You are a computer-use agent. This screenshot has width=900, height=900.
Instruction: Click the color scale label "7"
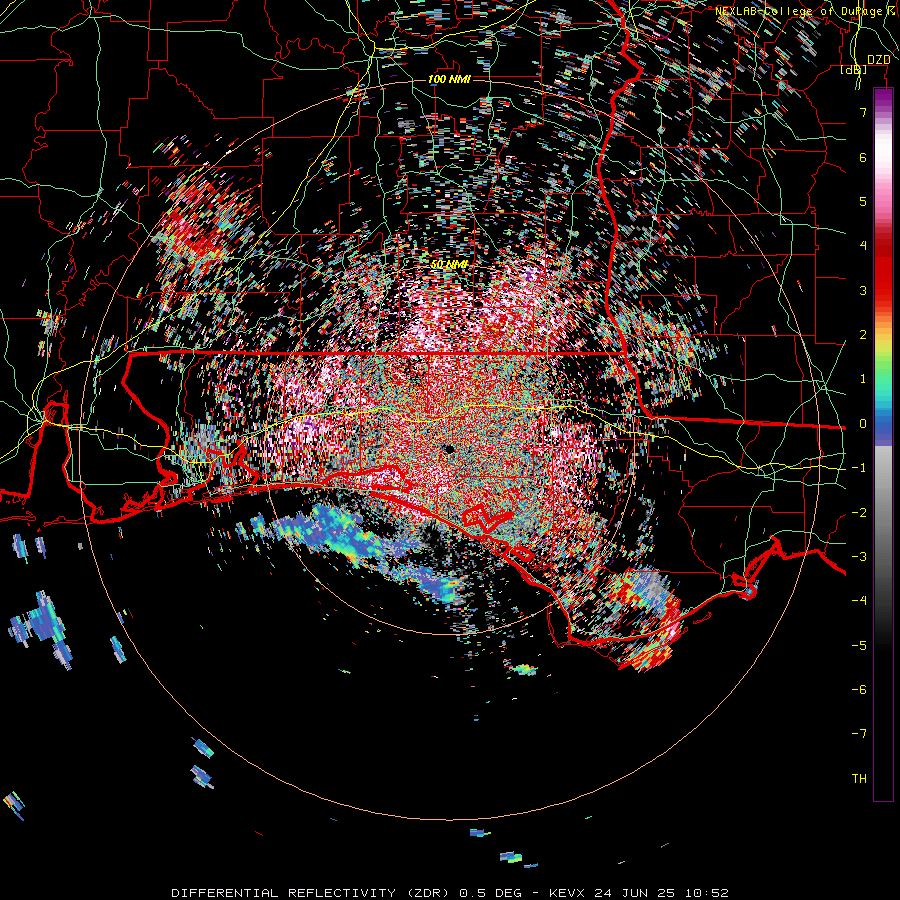[863, 112]
